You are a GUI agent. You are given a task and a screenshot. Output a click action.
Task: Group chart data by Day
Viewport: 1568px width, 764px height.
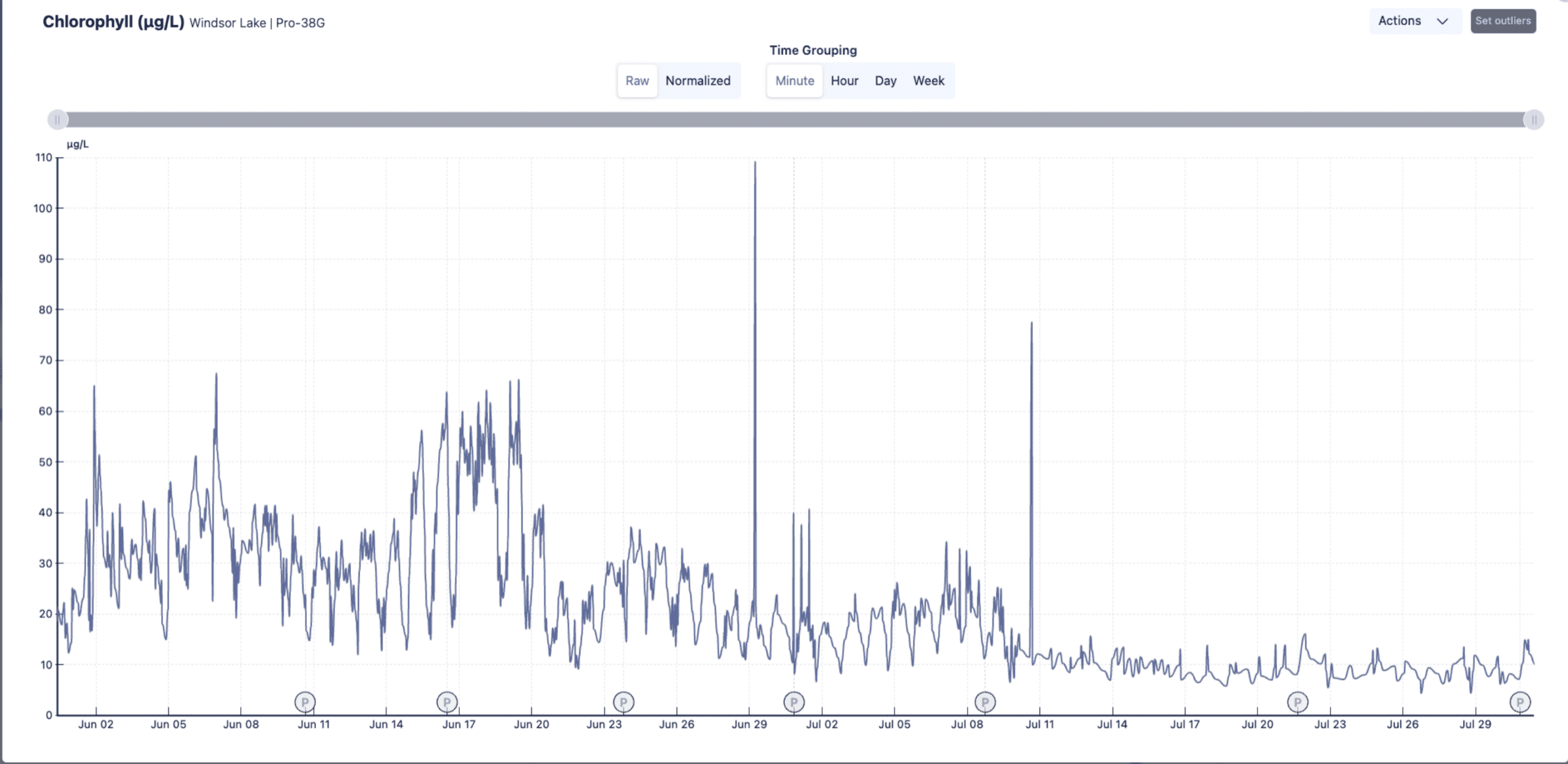(x=885, y=81)
